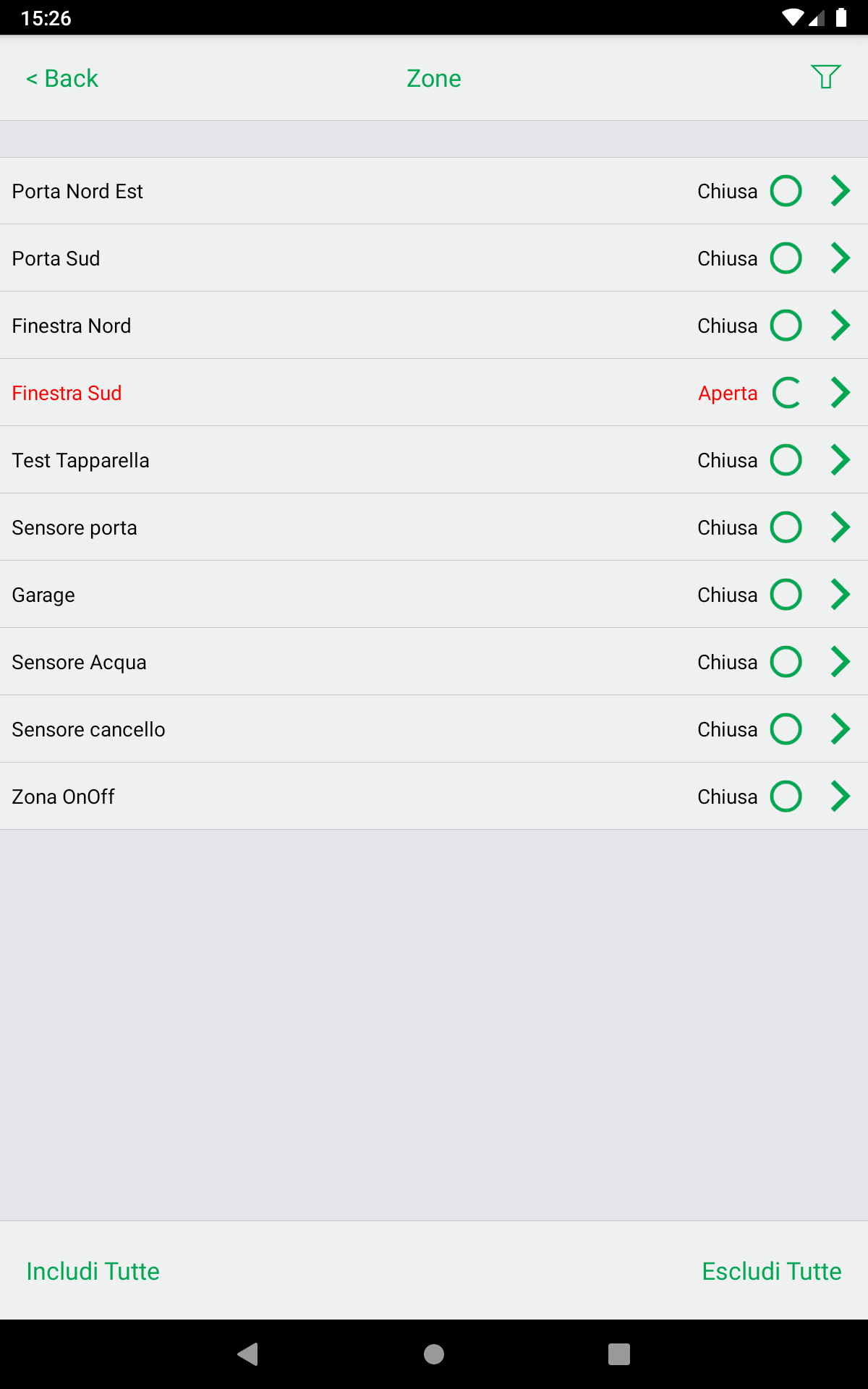The height and width of the screenshot is (1389, 868).
Task: Expand Sensore porta details chevron
Action: pos(840,527)
